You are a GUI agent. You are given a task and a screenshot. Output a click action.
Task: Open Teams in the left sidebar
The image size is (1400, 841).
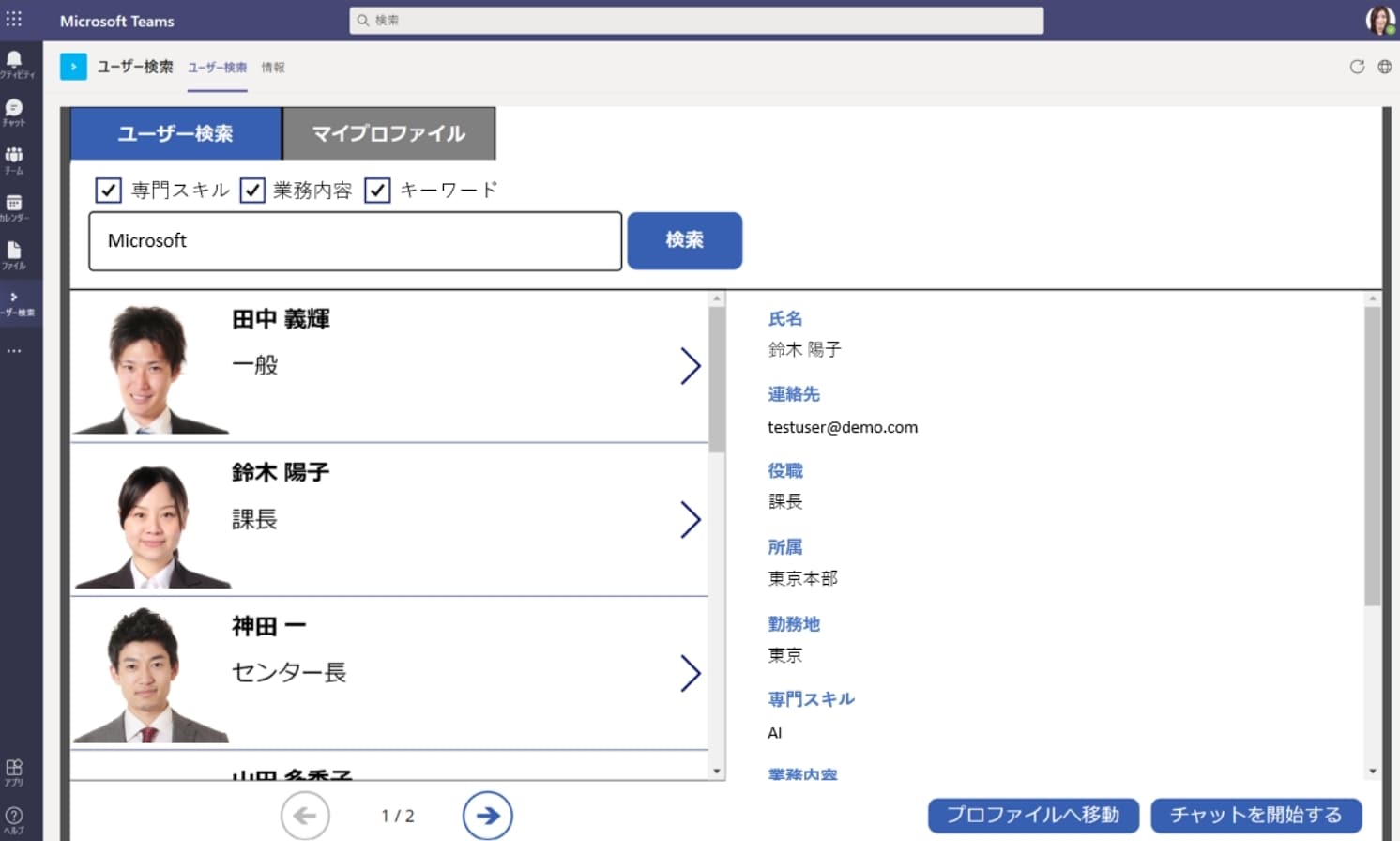[14, 160]
